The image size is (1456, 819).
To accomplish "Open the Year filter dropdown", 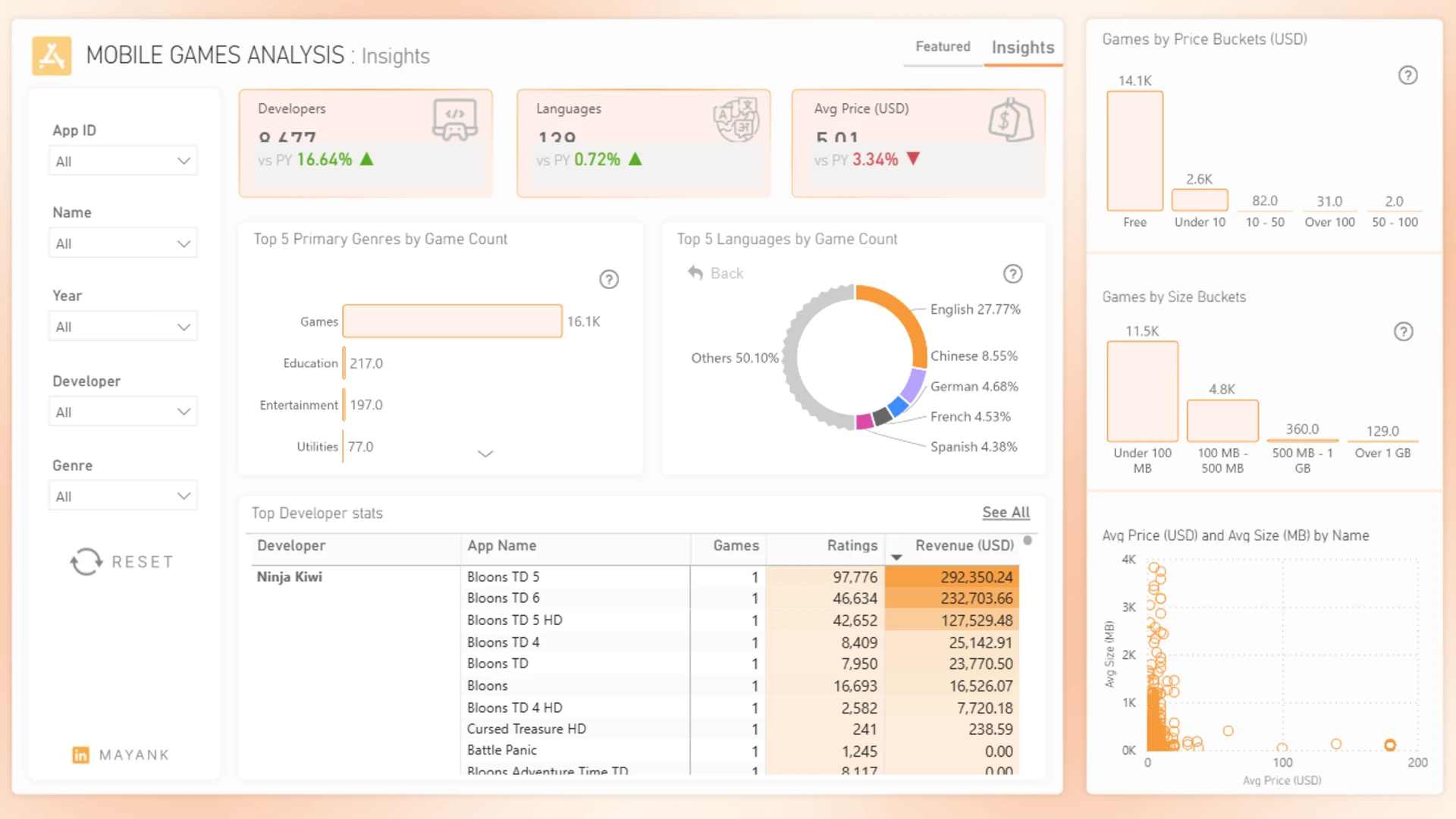I will [123, 327].
